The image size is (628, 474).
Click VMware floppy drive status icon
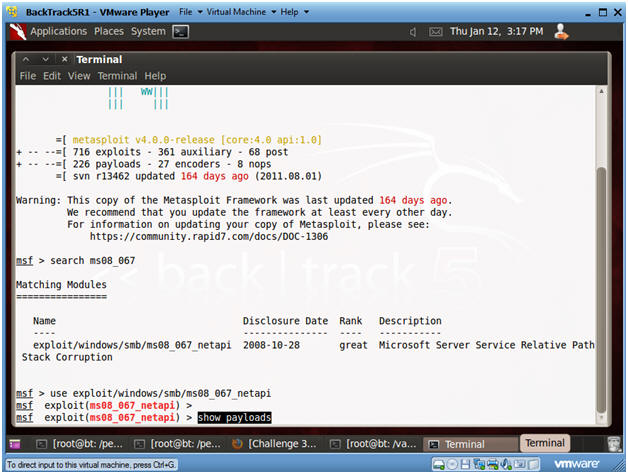(x=465, y=464)
